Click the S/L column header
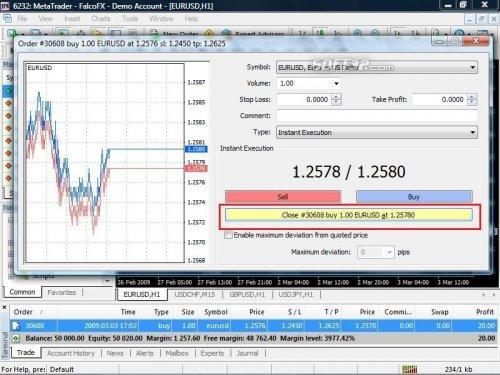Screen dimensions: 500x375 pos(295,312)
